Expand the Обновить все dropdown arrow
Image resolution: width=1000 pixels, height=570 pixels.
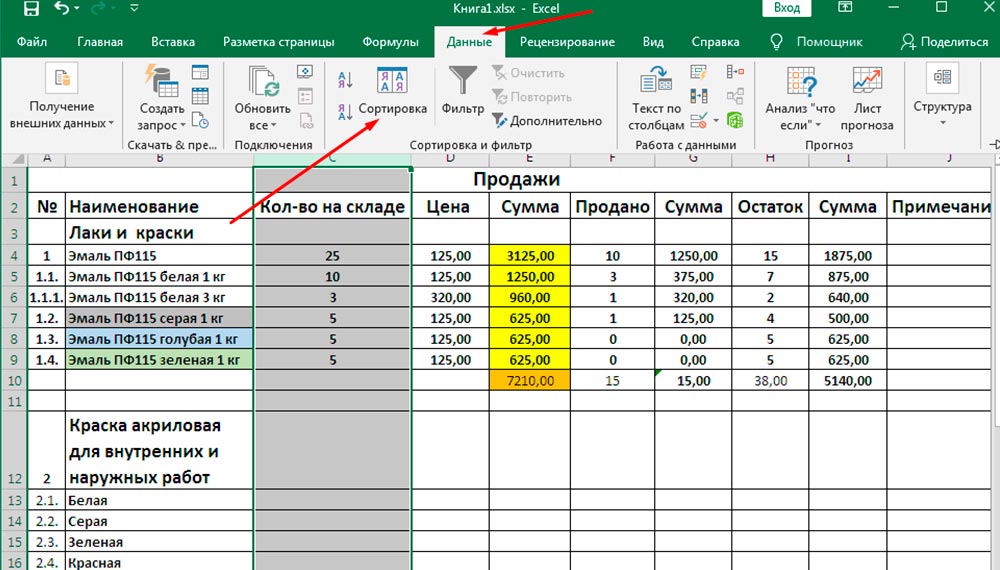(x=274, y=126)
